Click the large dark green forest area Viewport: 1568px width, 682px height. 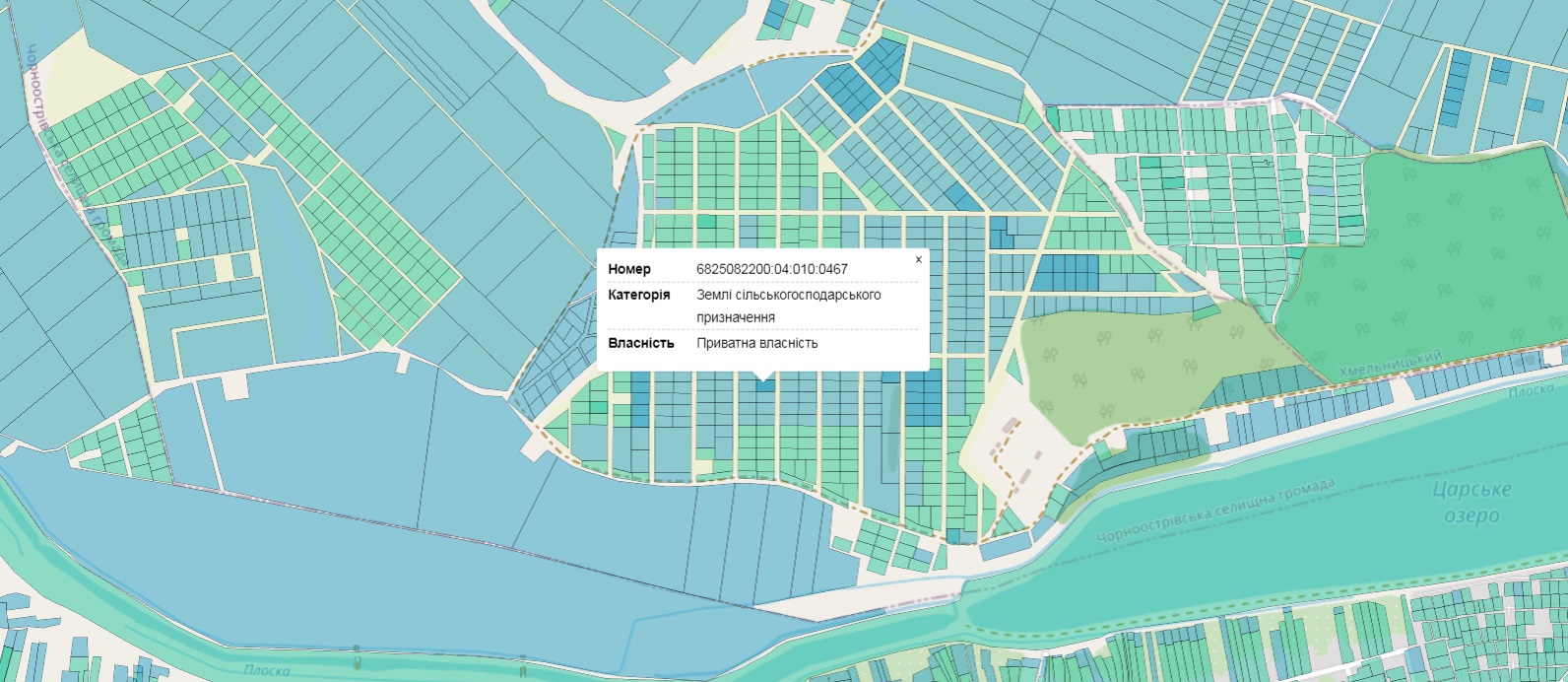tap(1428, 246)
